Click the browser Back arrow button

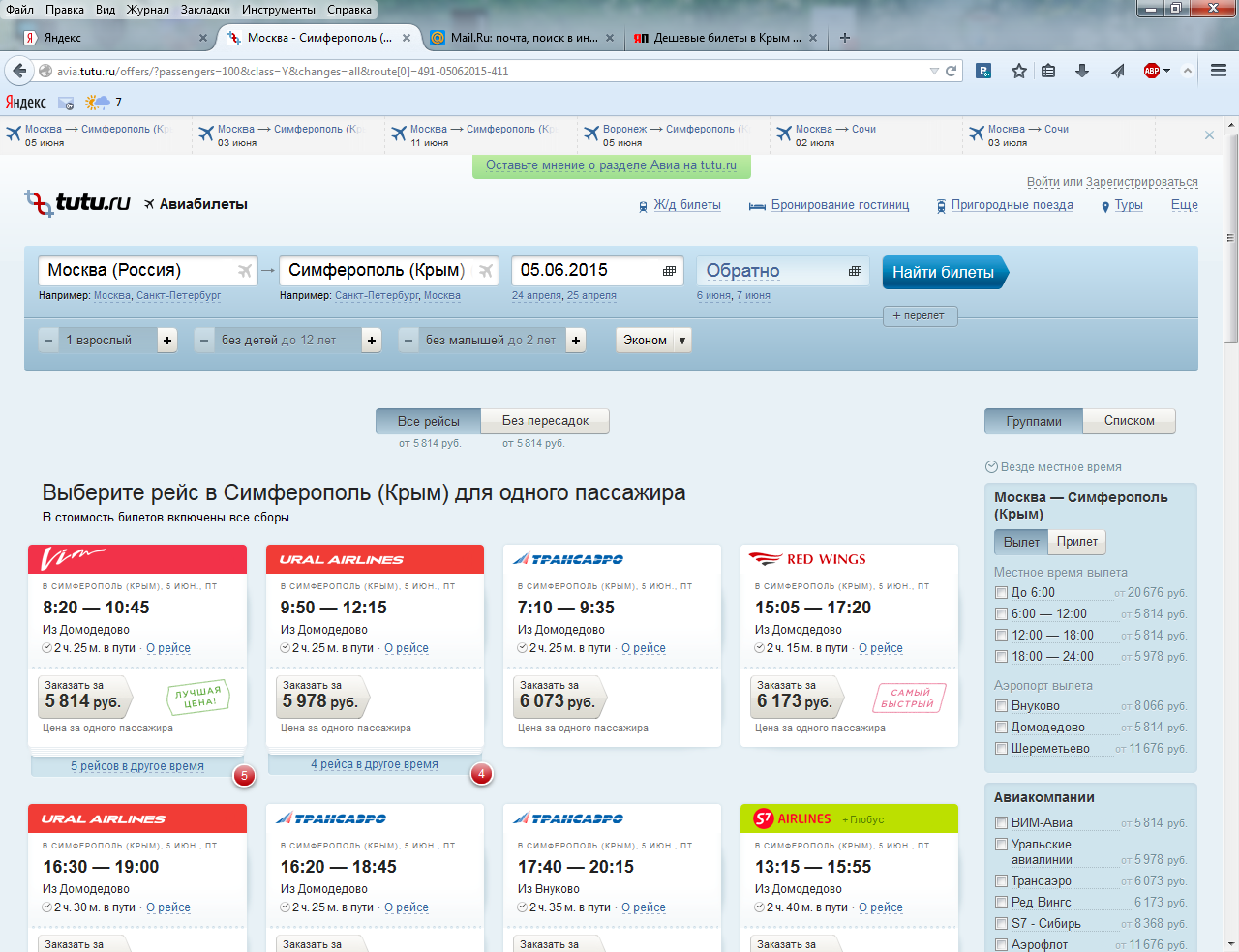[x=18, y=71]
